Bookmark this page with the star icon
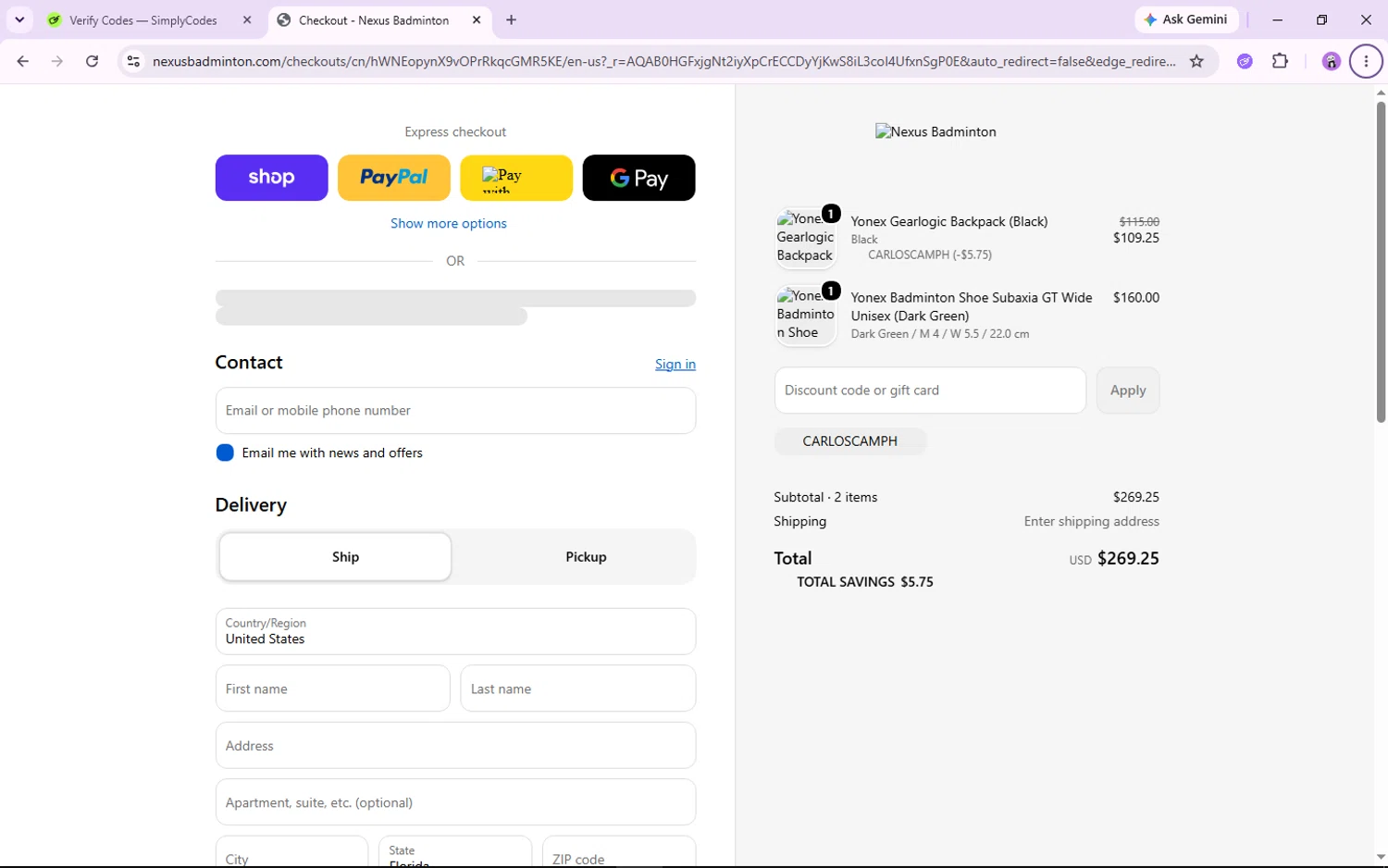 [1196, 61]
